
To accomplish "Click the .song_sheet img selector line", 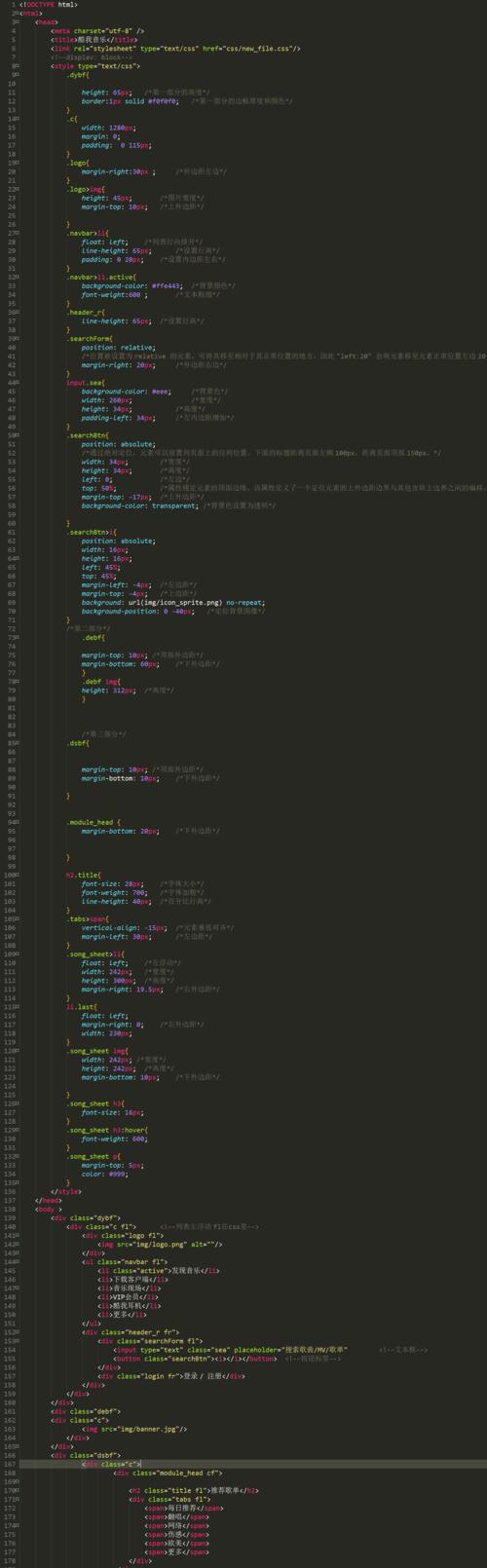I will tap(98, 1050).
